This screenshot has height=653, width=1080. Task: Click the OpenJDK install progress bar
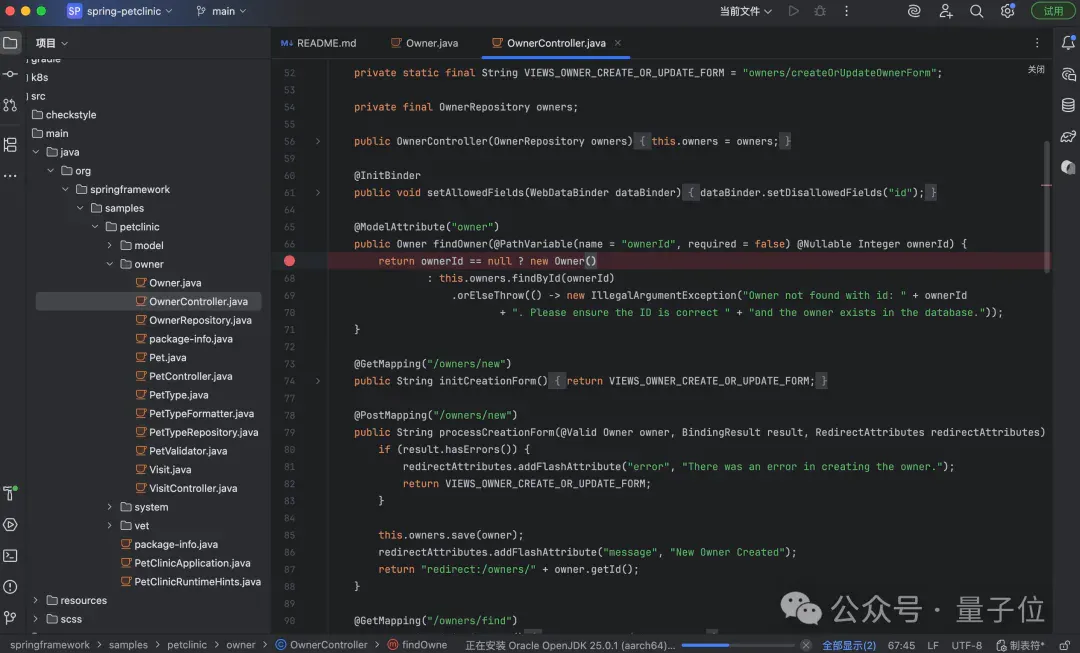[738, 645]
